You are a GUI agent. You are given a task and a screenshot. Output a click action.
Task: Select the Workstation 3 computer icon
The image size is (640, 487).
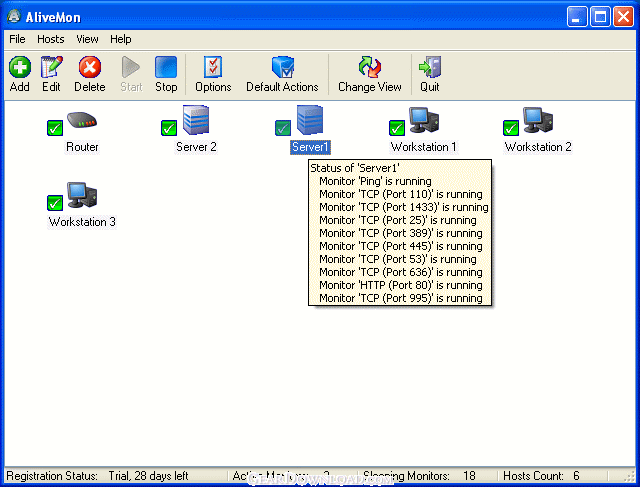(x=82, y=195)
